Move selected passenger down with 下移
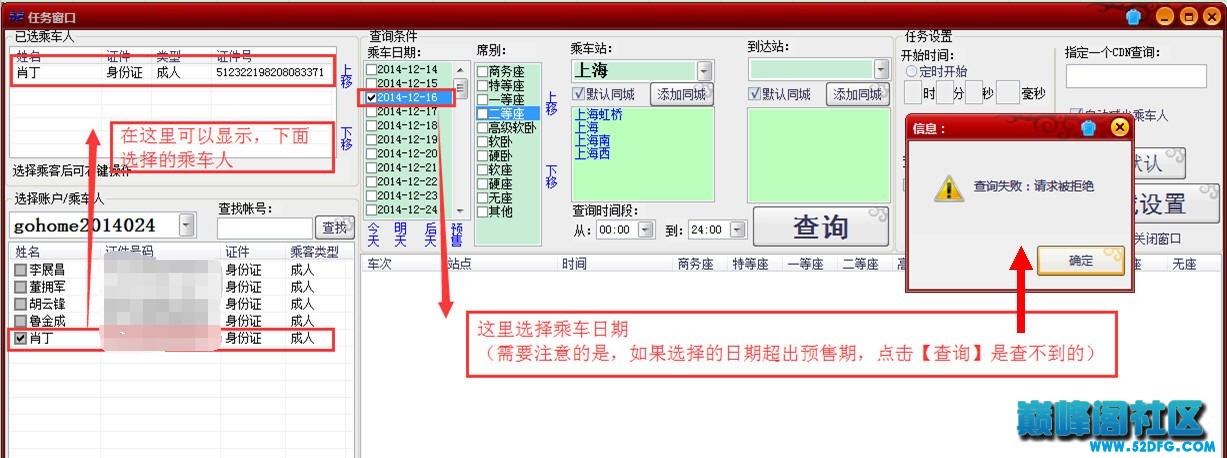Image resolution: width=1227 pixels, height=458 pixels. pos(347,137)
